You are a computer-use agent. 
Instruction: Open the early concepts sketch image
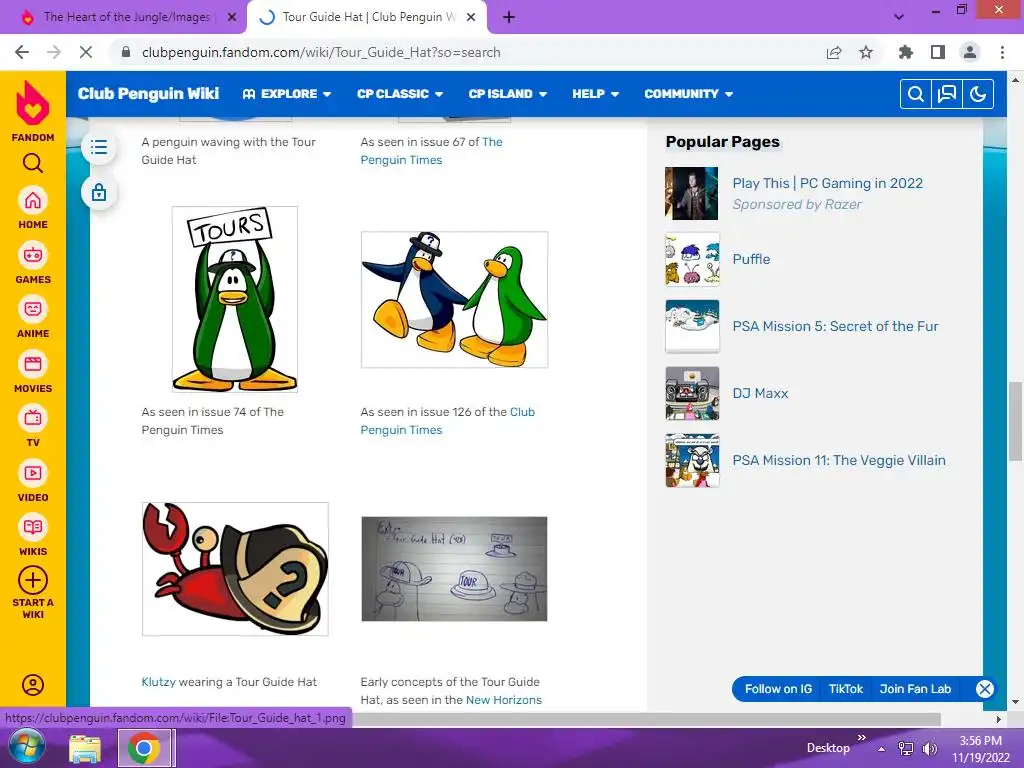pos(455,568)
